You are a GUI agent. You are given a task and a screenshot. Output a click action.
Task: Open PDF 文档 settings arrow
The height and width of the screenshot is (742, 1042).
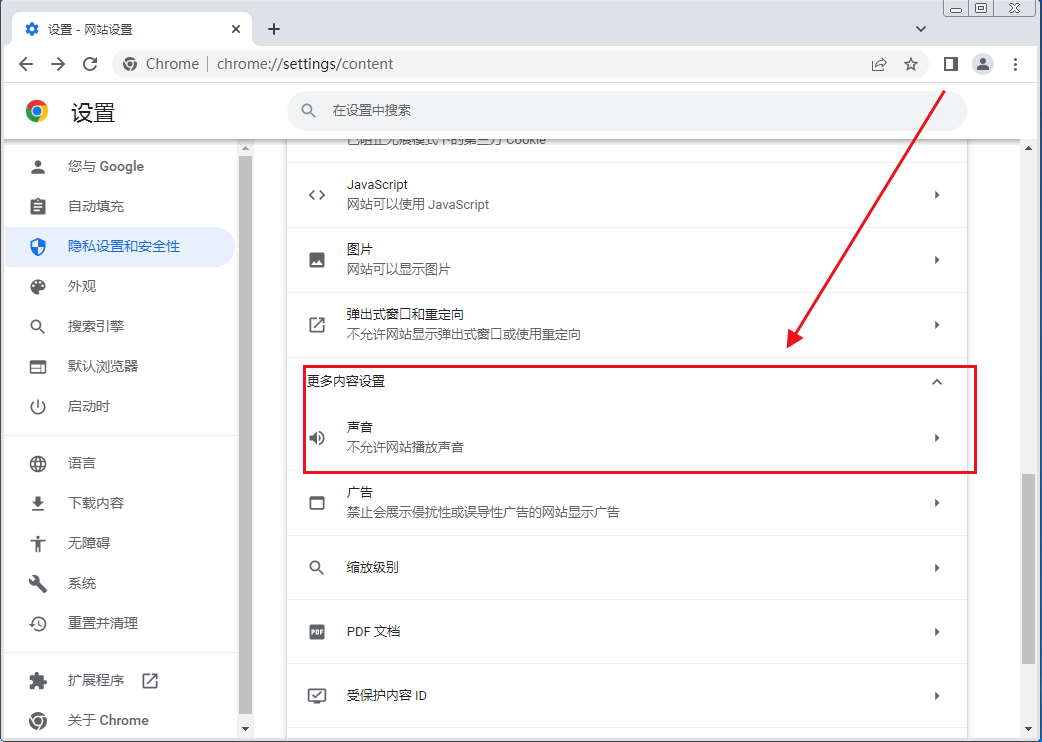[937, 632]
